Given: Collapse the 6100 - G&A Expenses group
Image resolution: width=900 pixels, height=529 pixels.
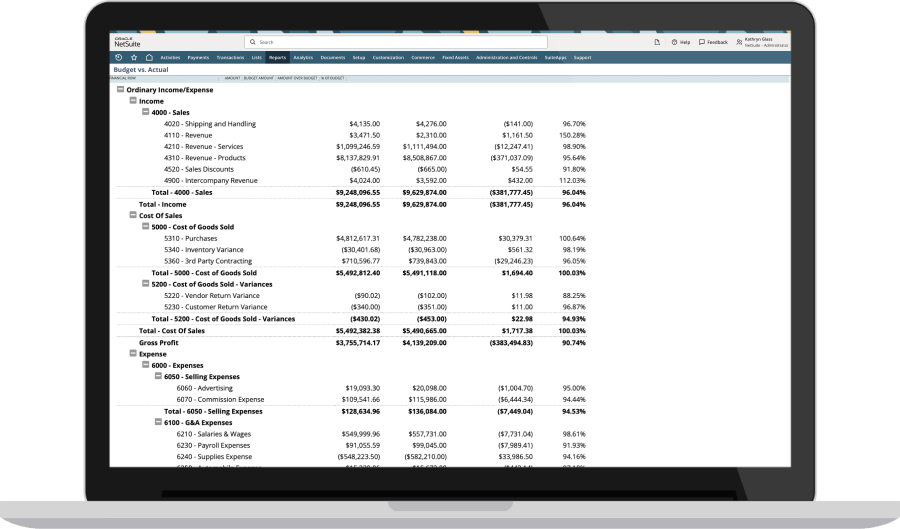Looking at the screenshot, I should pyautogui.click(x=158, y=422).
